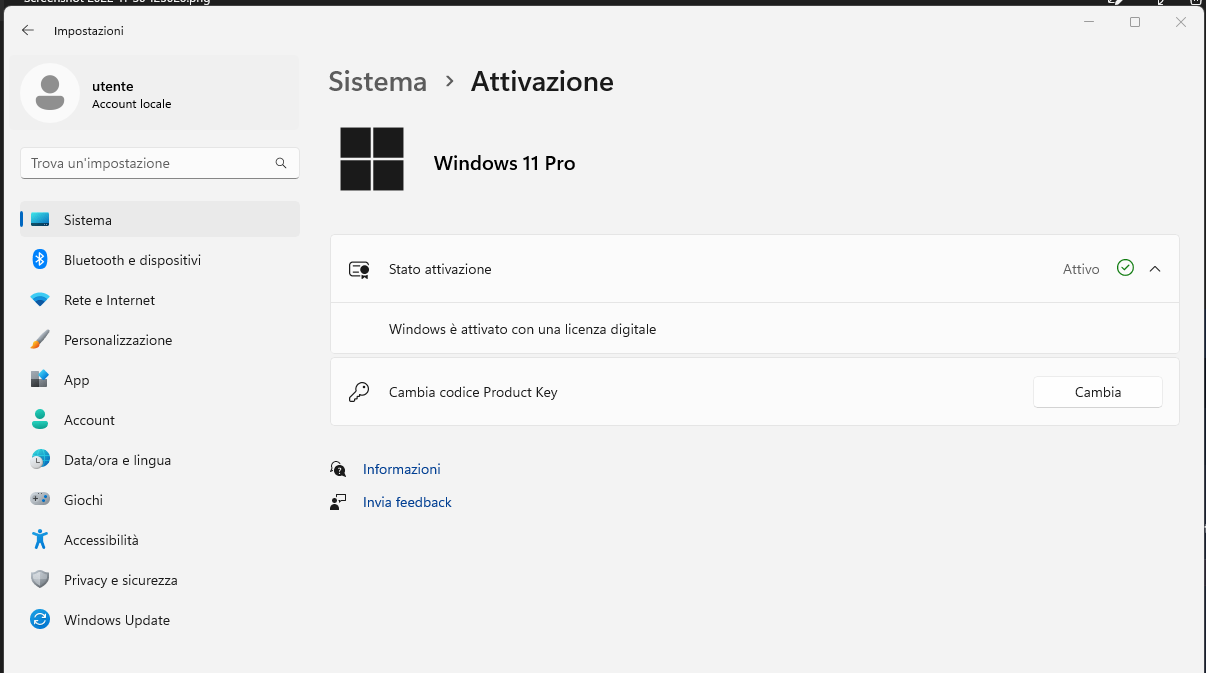The height and width of the screenshot is (673, 1206).
Task: Open Data/ora e lingua settings
Action: point(160,460)
